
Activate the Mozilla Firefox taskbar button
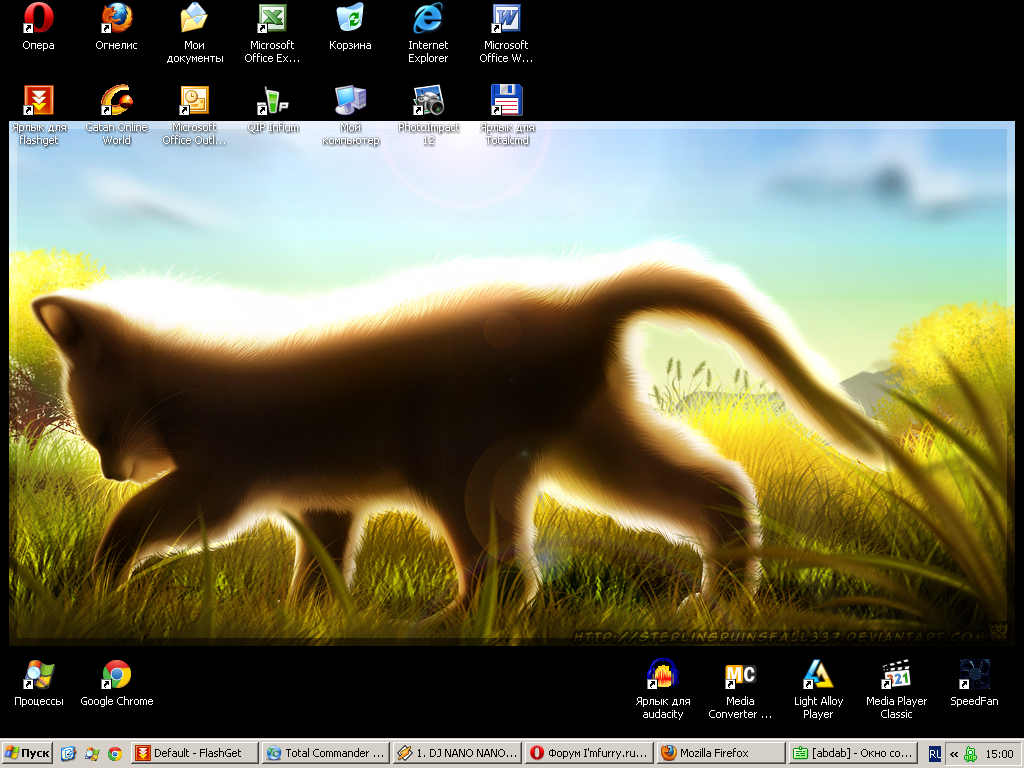(720, 753)
